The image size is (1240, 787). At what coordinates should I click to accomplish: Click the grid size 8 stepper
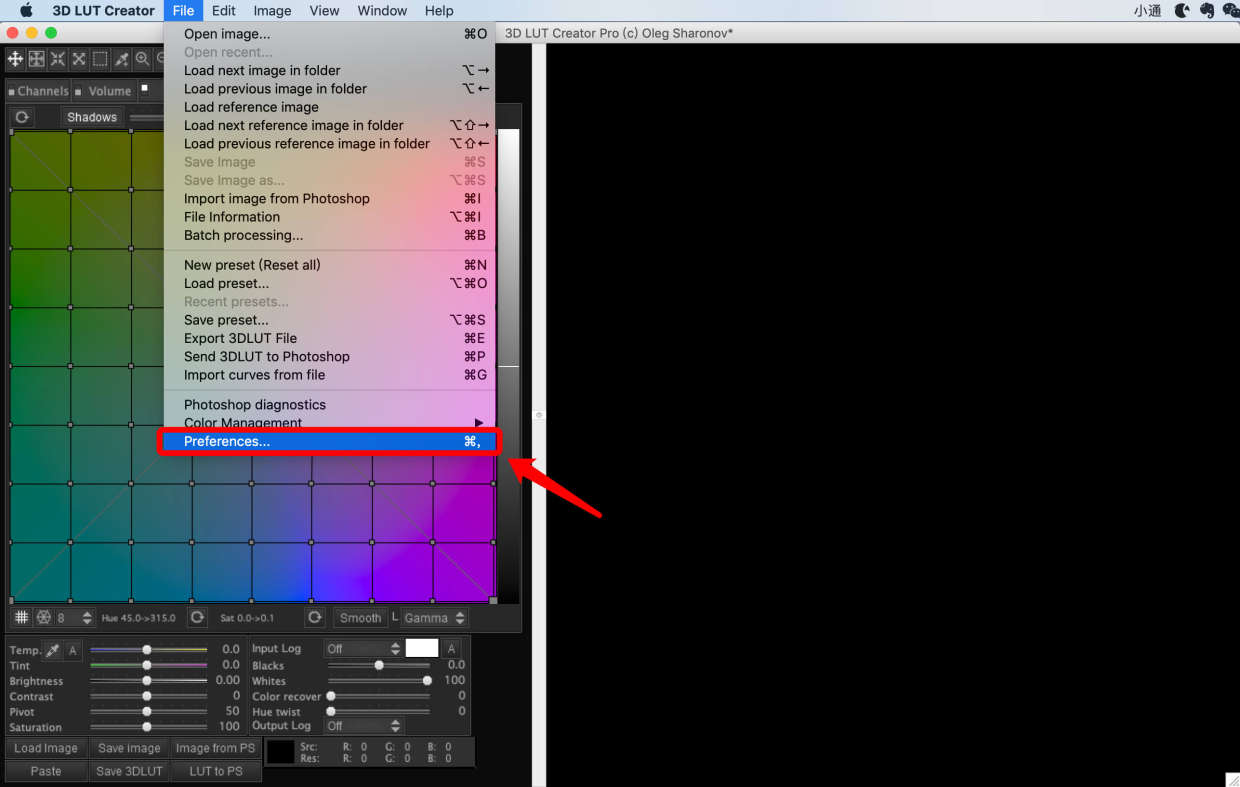(x=86, y=618)
